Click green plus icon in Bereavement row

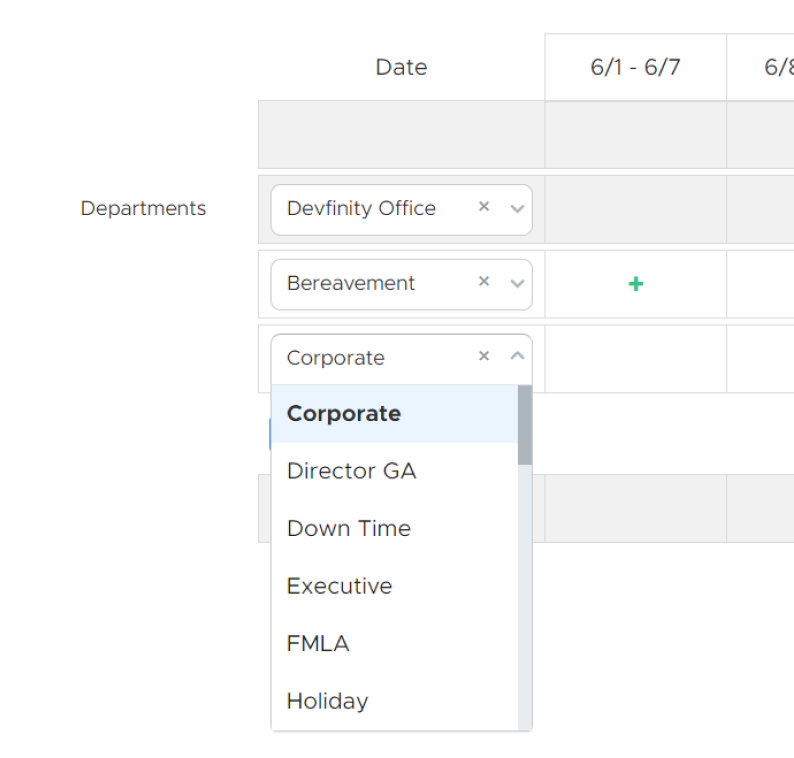pos(635,284)
